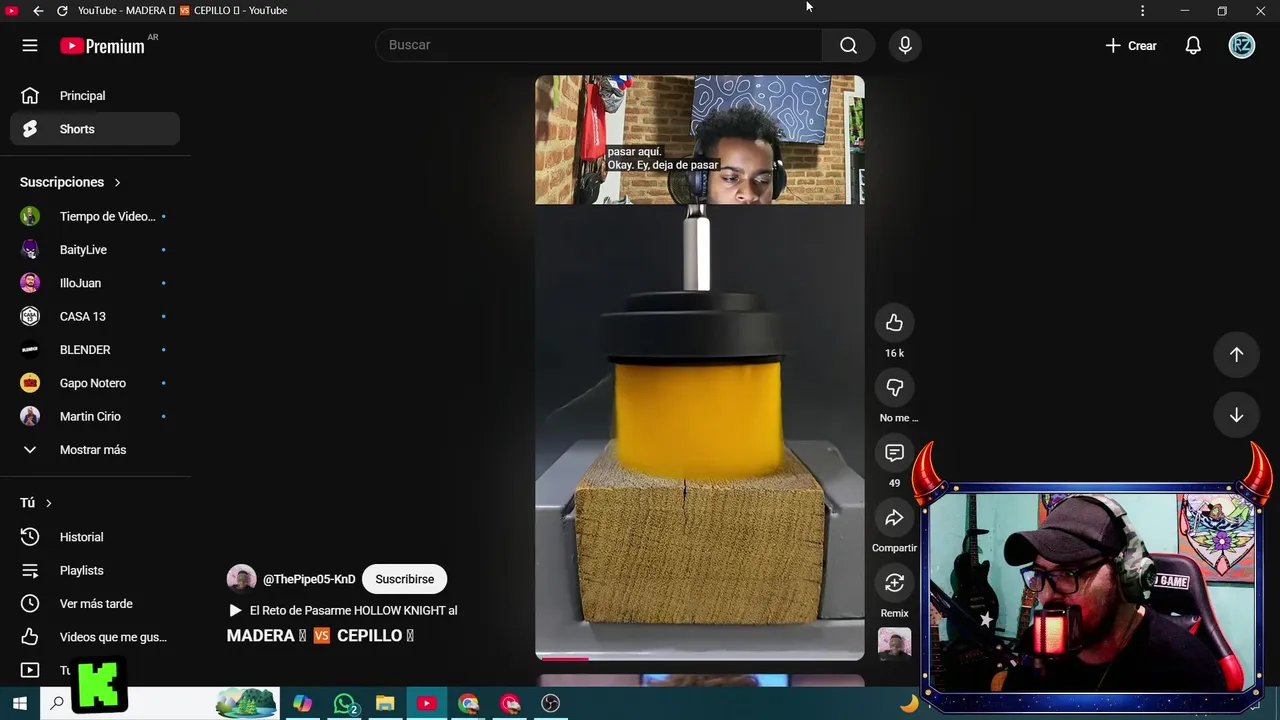Open Google Chrome from the taskbar
This screenshot has height=720, width=1280.
coord(468,704)
